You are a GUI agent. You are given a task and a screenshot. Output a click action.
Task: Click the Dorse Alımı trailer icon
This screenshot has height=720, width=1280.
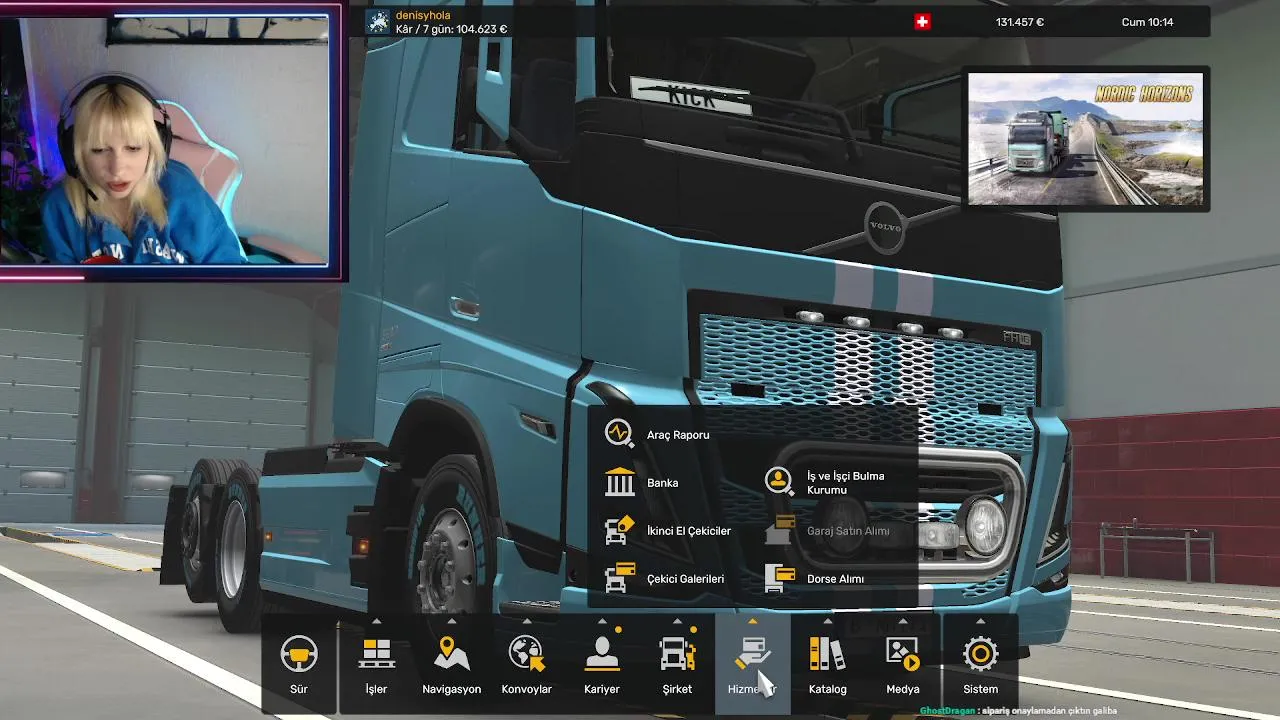pos(780,578)
